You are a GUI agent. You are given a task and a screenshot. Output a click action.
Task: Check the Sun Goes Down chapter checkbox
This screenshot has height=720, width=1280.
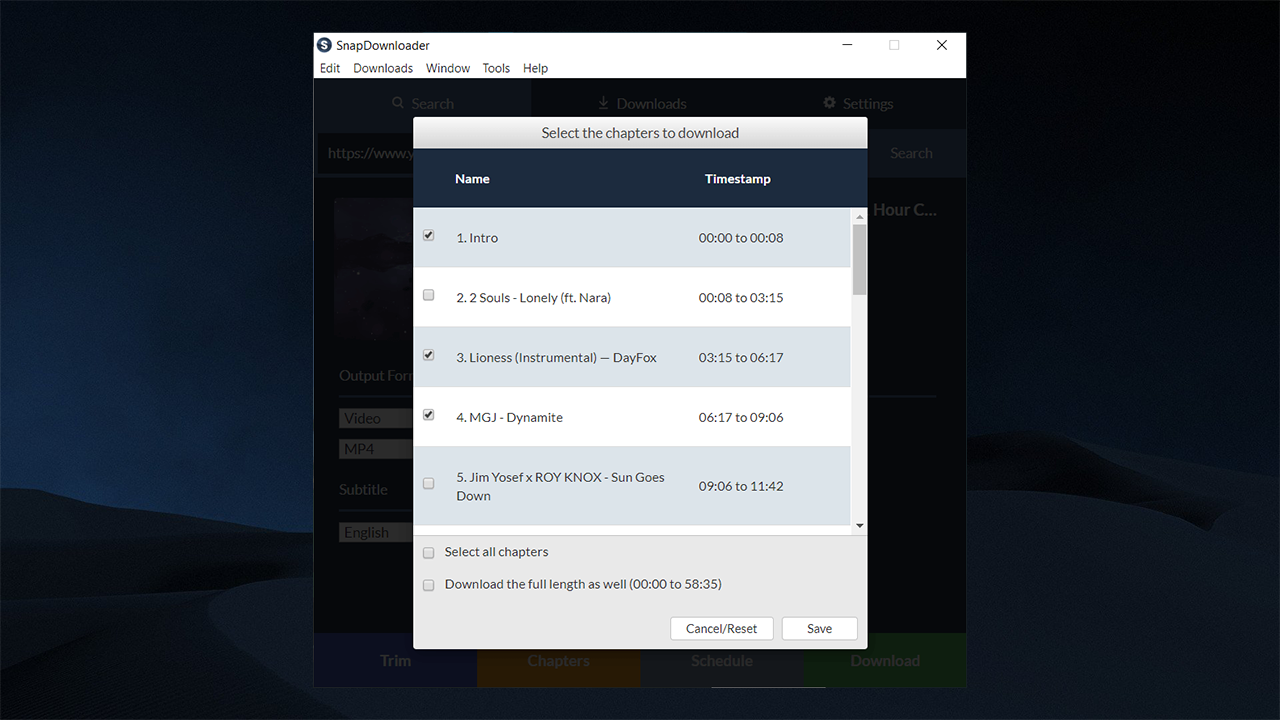coord(429,484)
